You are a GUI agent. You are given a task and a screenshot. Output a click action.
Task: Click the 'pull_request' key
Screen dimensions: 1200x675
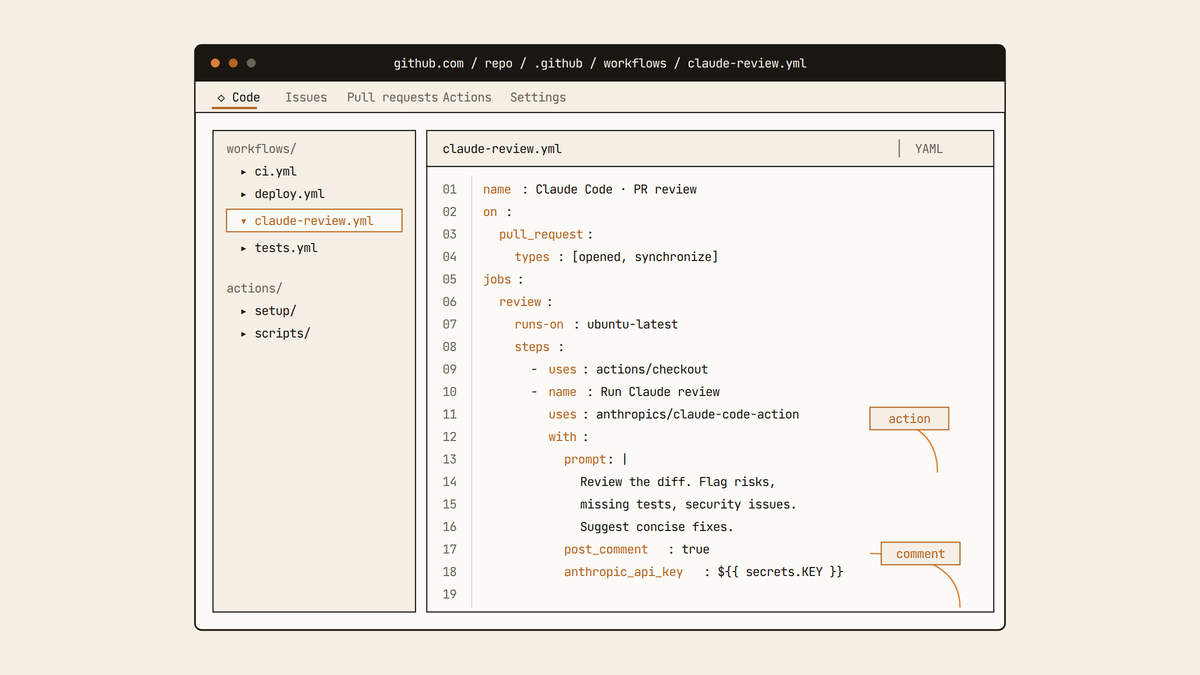tap(541, 234)
